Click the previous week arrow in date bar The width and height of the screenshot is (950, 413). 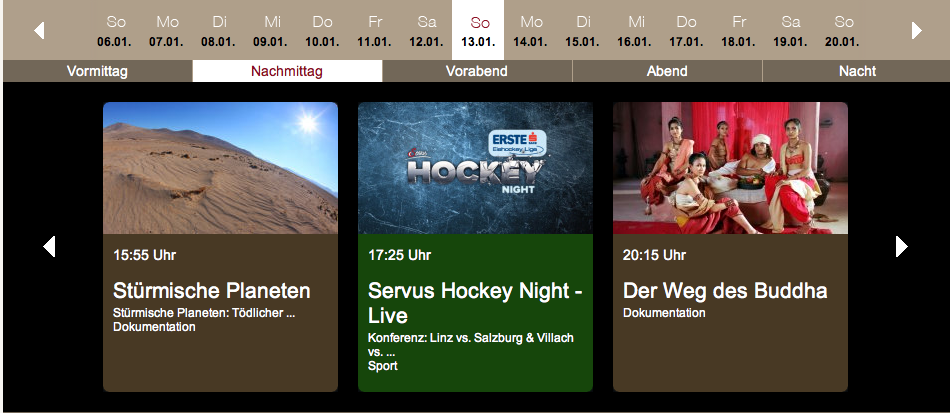point(39,30)
